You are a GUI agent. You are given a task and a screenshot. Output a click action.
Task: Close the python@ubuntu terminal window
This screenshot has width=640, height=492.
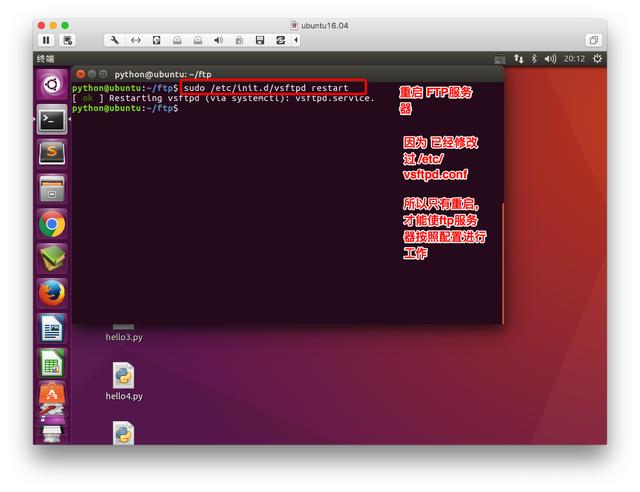pyautogui.click(x=81, y=74)
